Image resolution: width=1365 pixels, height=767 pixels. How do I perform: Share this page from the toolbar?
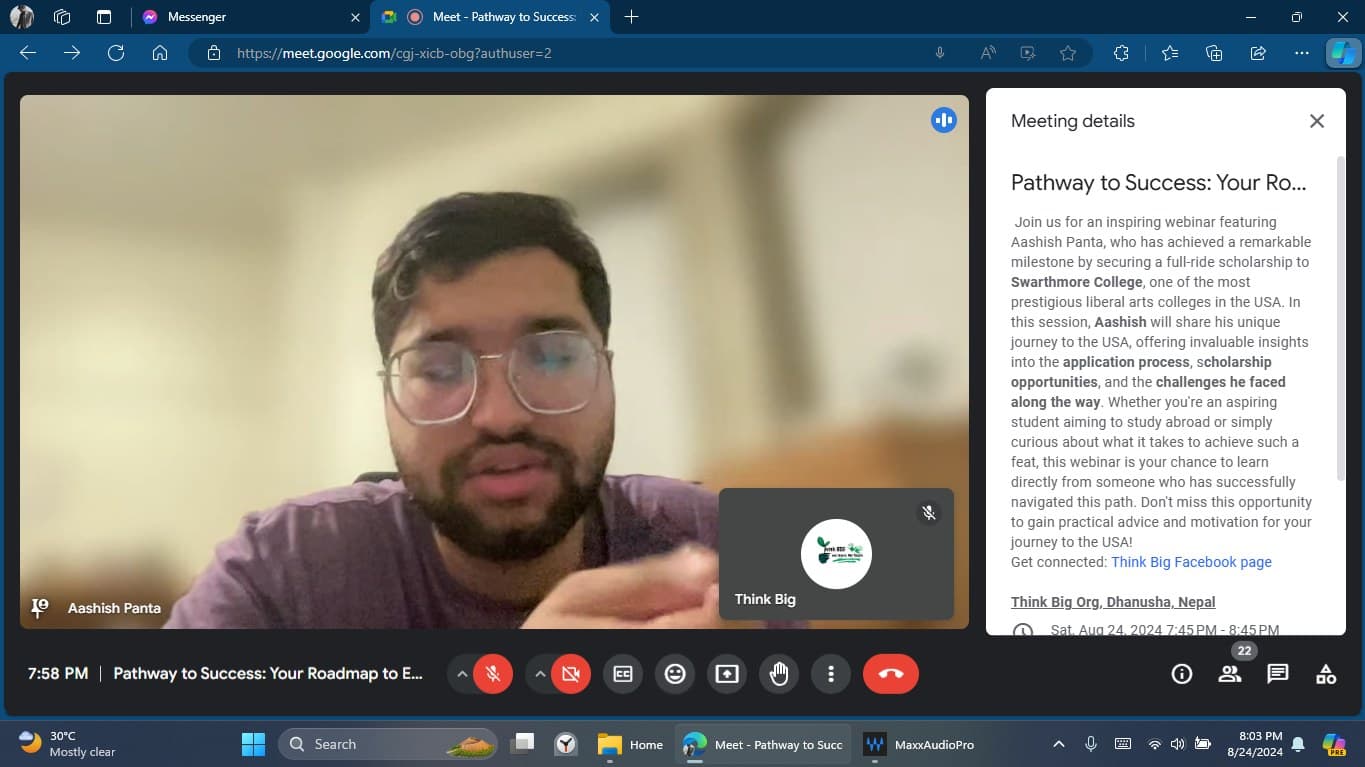click(x=1258, y=53)
